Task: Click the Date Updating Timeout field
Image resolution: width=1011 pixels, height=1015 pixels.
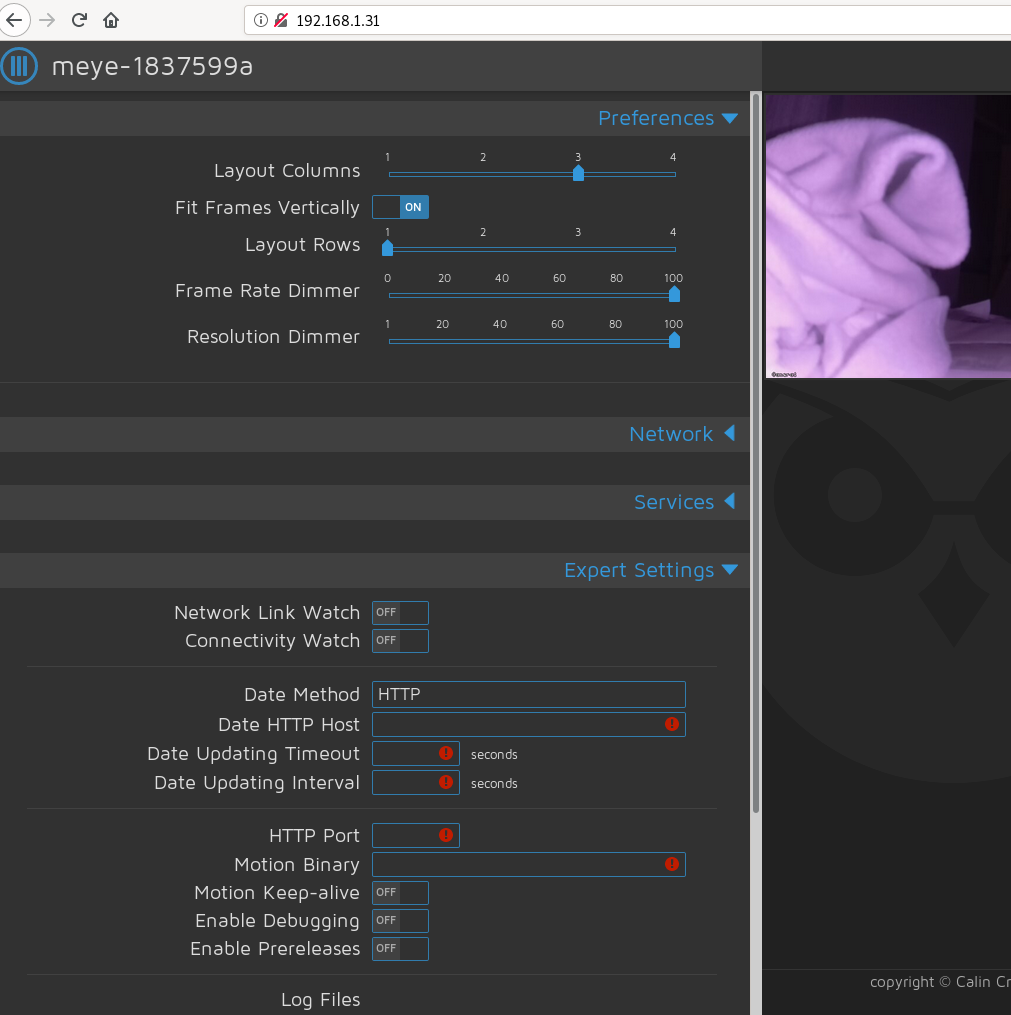Action: [416, 753]
